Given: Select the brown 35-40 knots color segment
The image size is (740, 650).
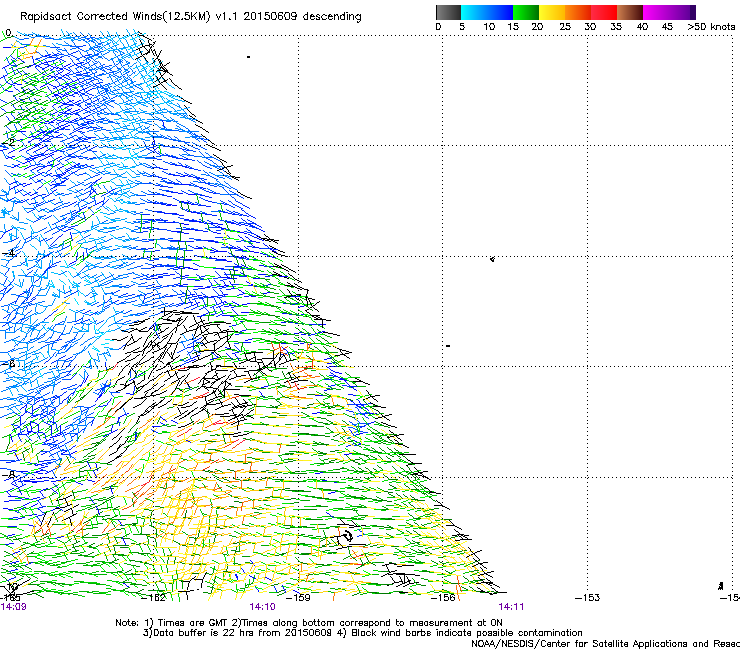Looking at the screenshot, I should tap(630, 12).
